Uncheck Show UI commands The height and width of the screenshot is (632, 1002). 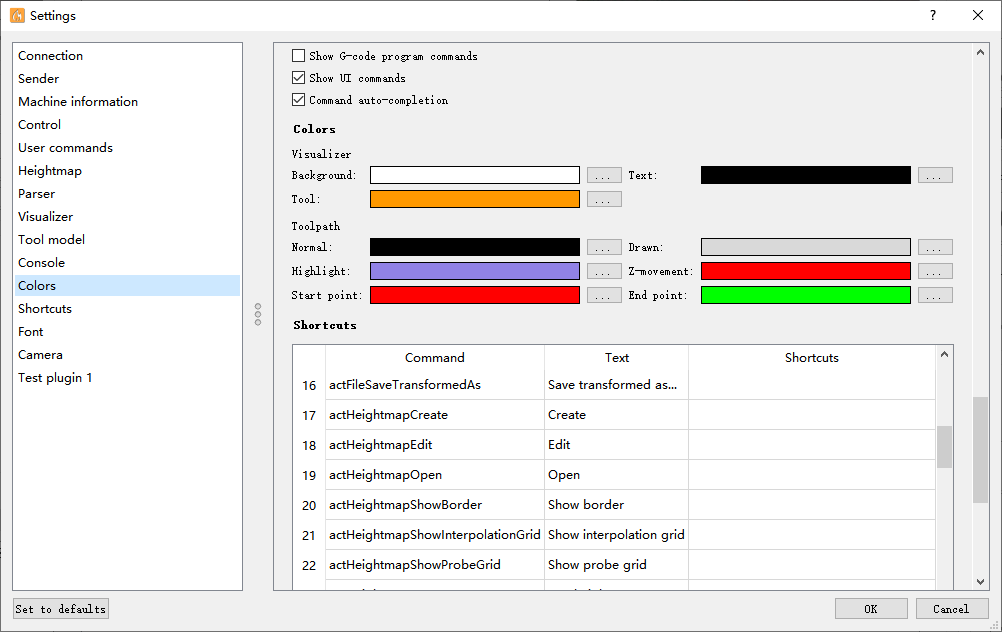[x=299, y=78]
